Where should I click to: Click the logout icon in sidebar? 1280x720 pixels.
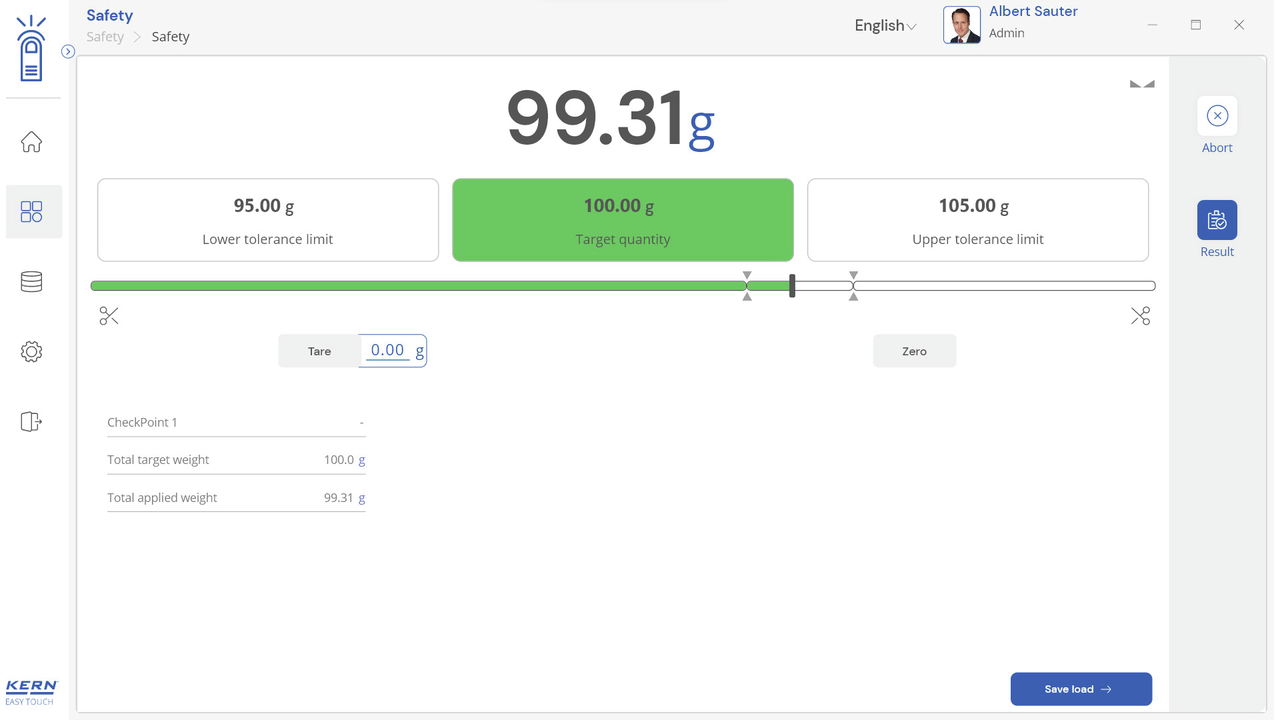31,422
